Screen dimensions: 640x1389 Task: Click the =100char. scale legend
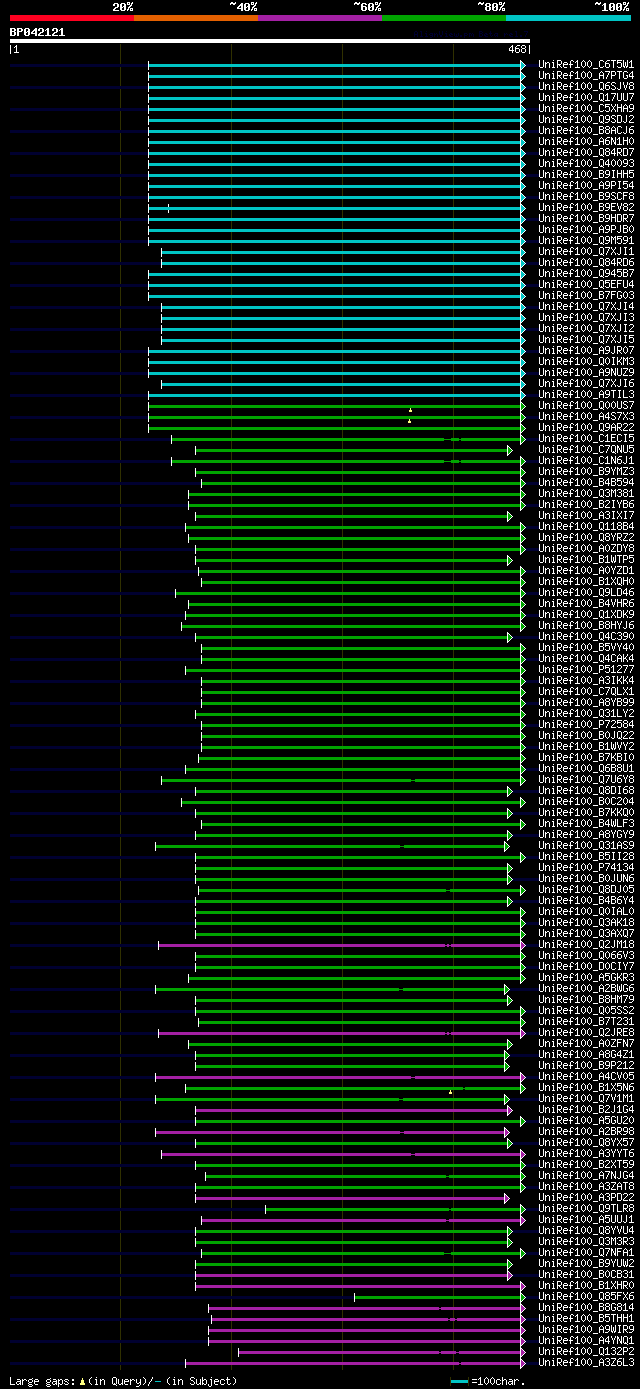pos(488,1380)
